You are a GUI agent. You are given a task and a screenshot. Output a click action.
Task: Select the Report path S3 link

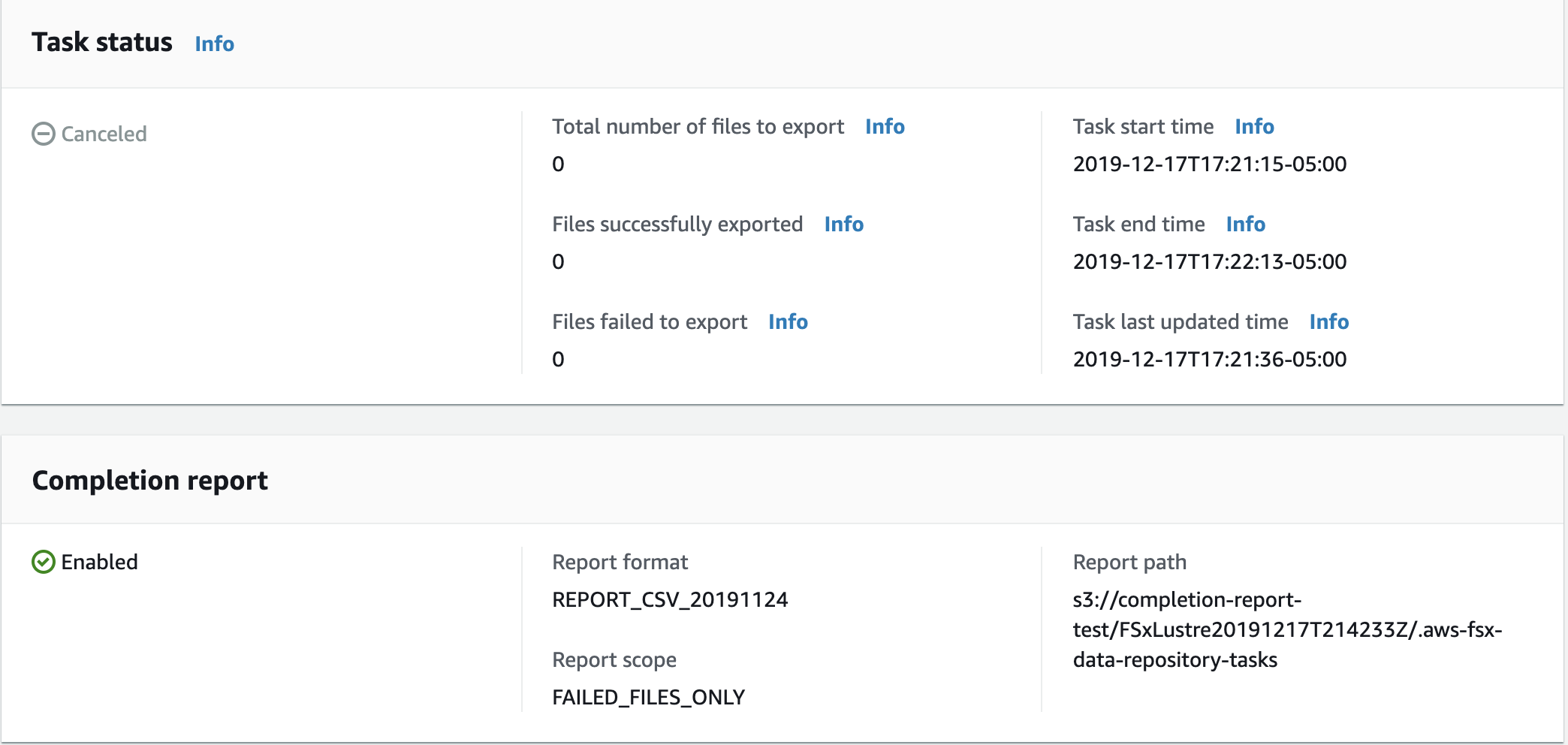coord(1286,631)
